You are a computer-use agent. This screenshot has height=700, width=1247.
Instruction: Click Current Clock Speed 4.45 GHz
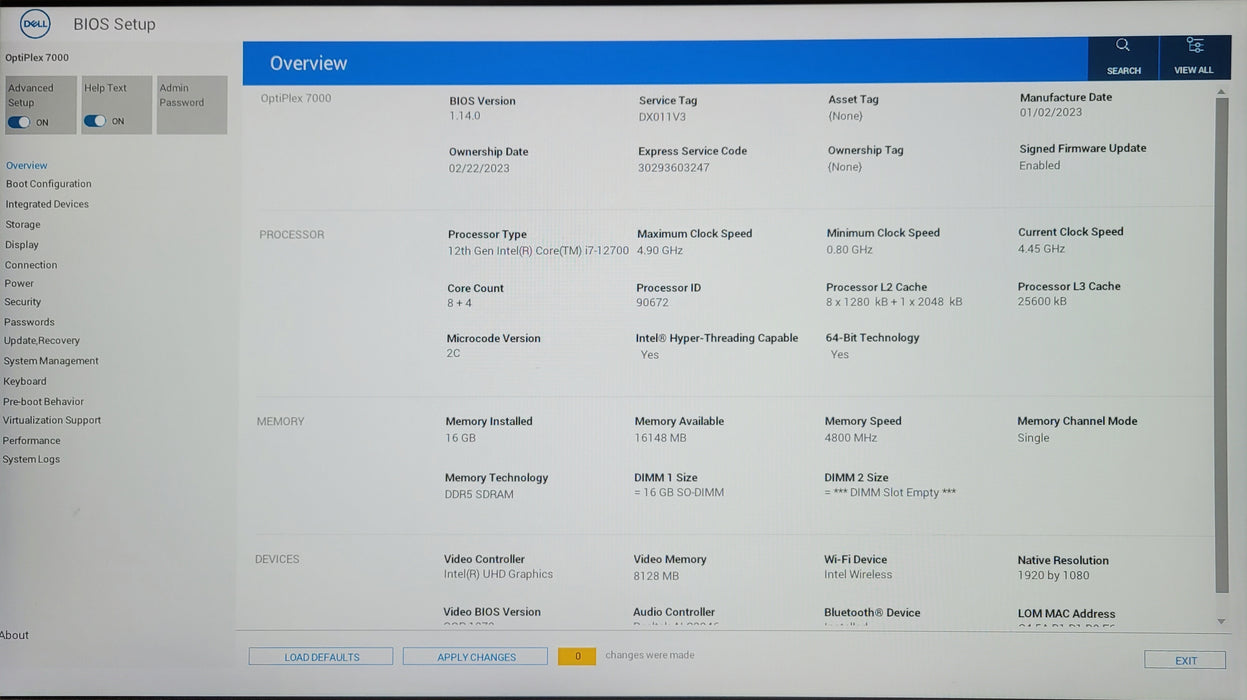[1041, 249]
